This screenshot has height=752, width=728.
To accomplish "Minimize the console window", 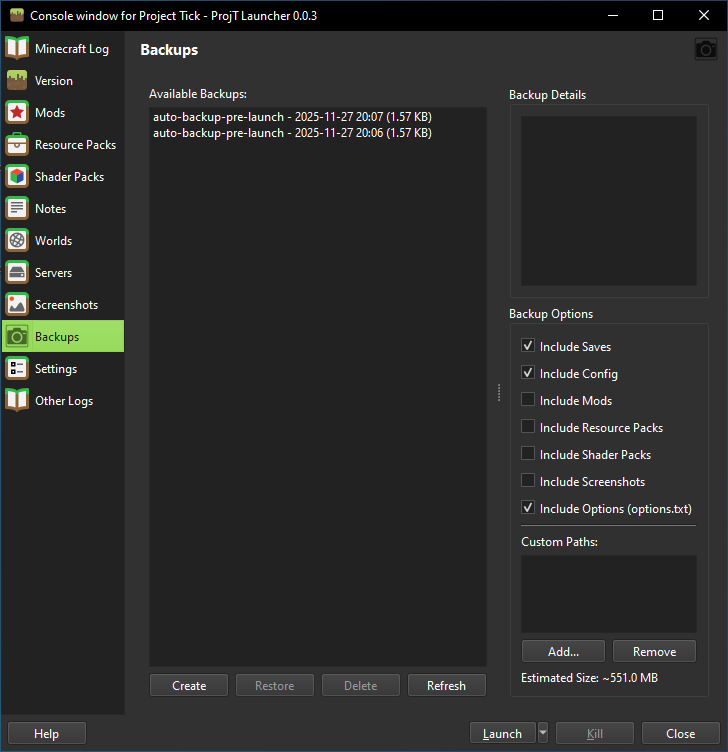I will (x=613, y=15).
